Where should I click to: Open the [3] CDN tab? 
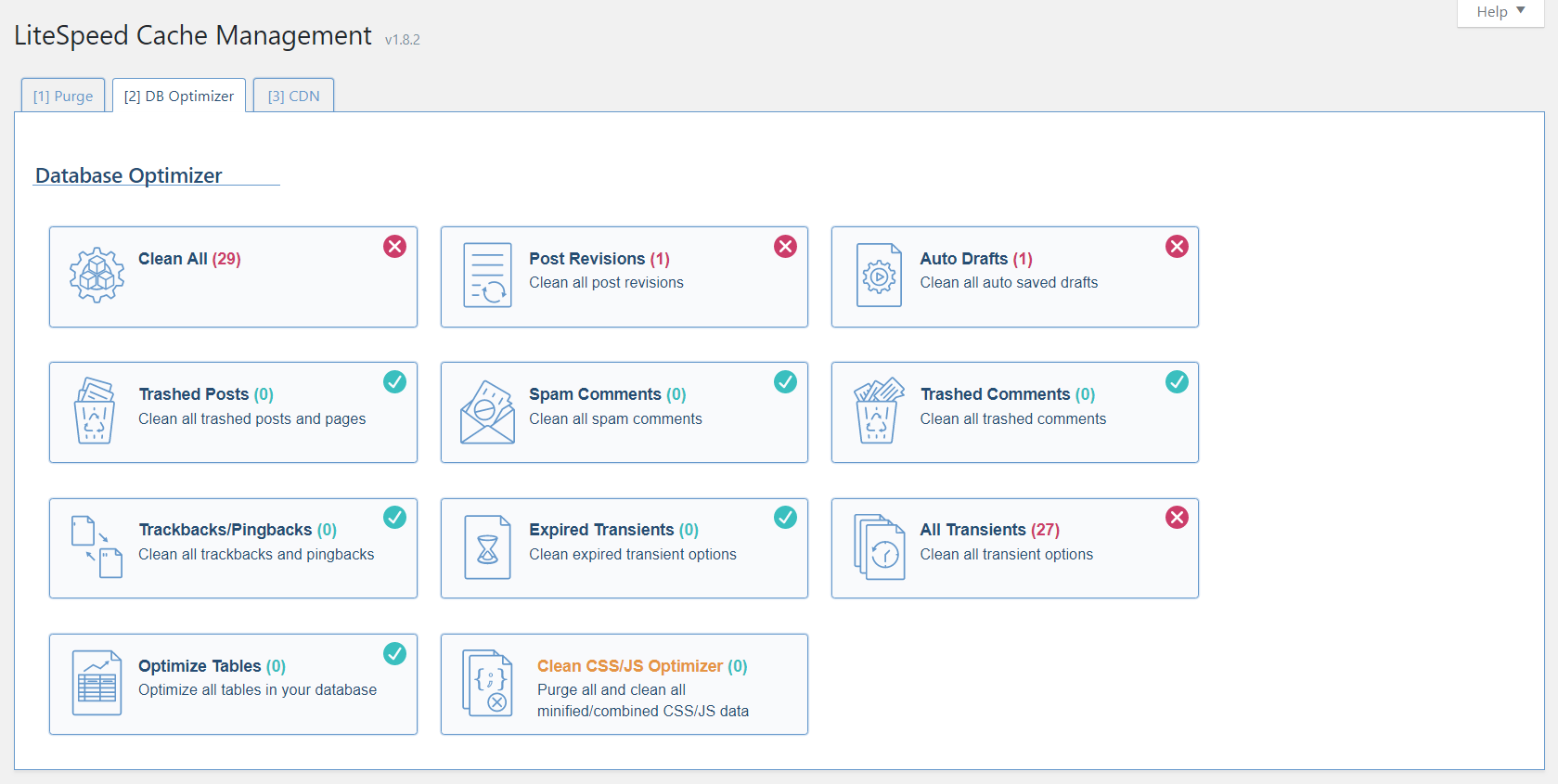pos(293,96)
